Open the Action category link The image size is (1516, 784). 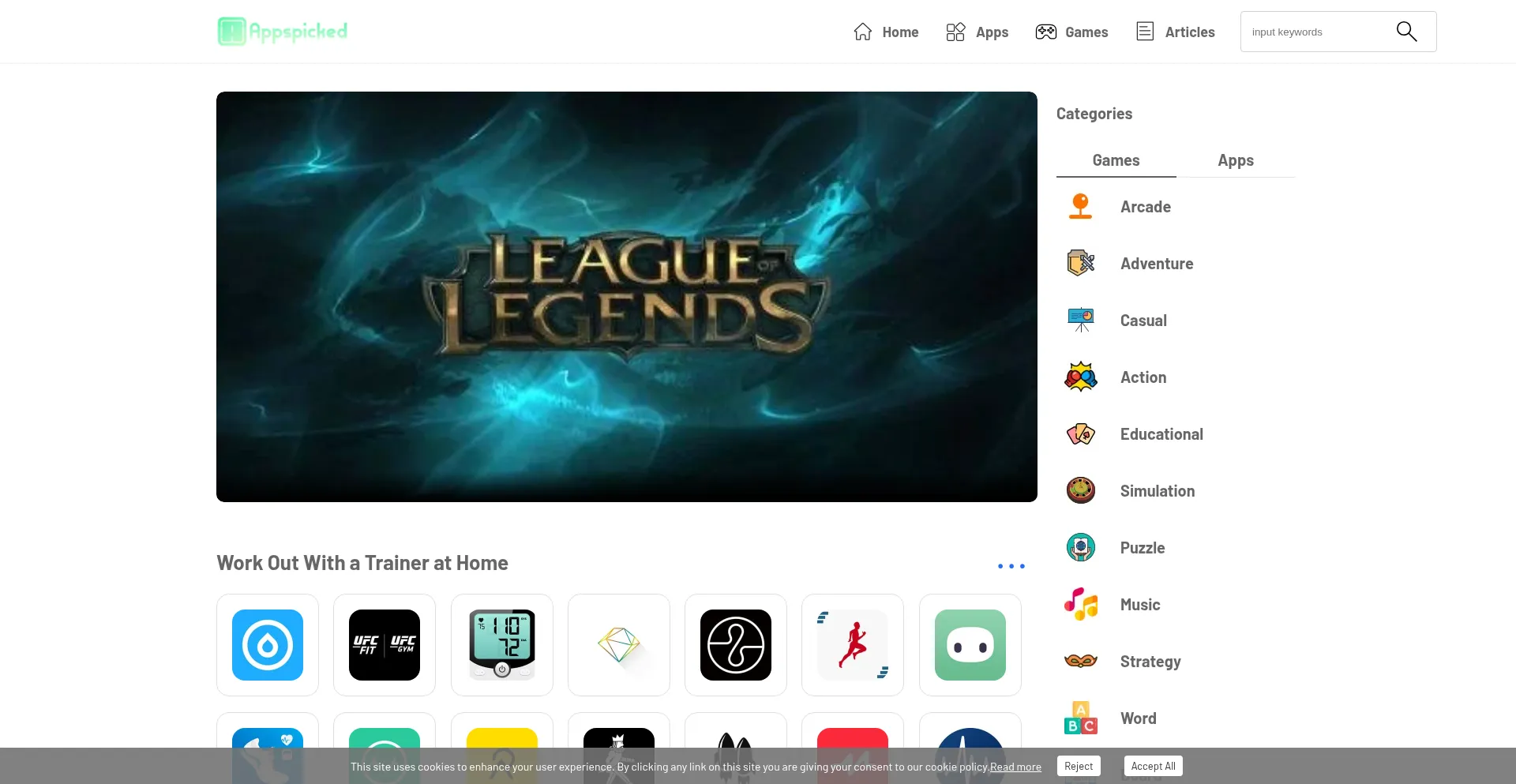(1143, 377)
